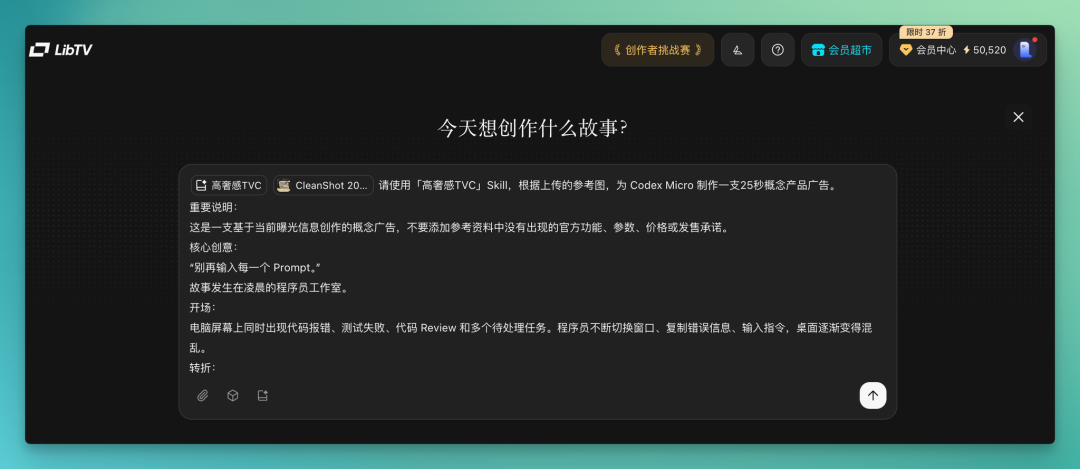The height and width of the screenshot is (469, 1080).
Task: Click the diamond icon in 会员中心
Action: click(906, 50)
